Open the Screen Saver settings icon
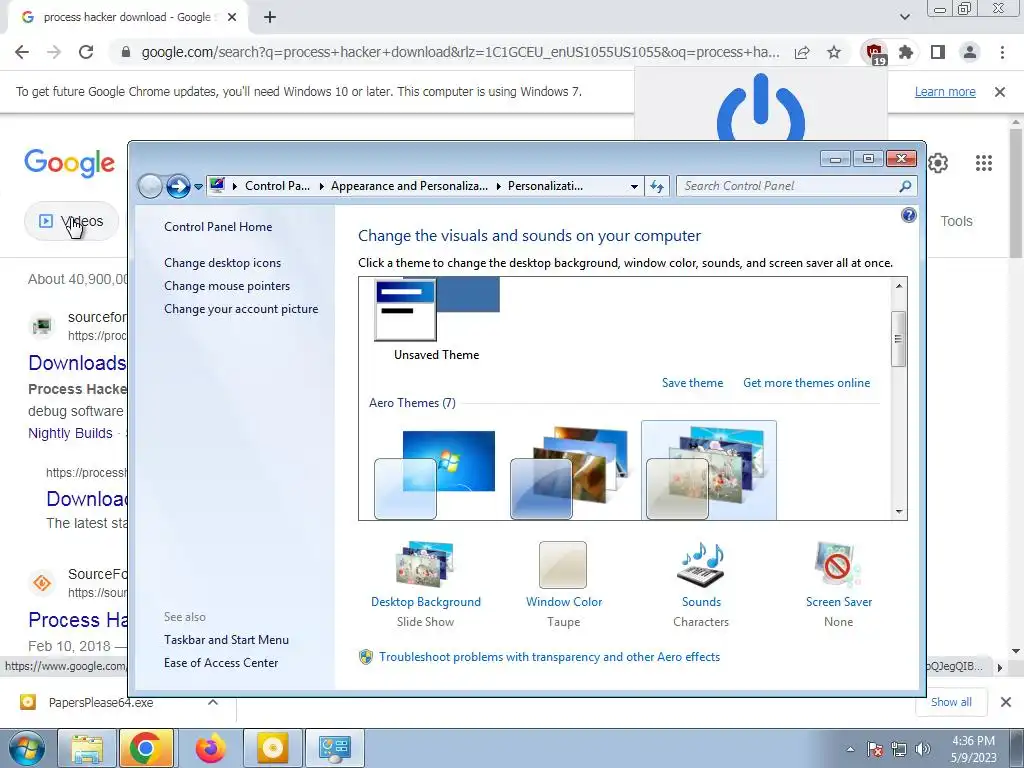Screen dimensions: 1024x768 pos(838,564)
